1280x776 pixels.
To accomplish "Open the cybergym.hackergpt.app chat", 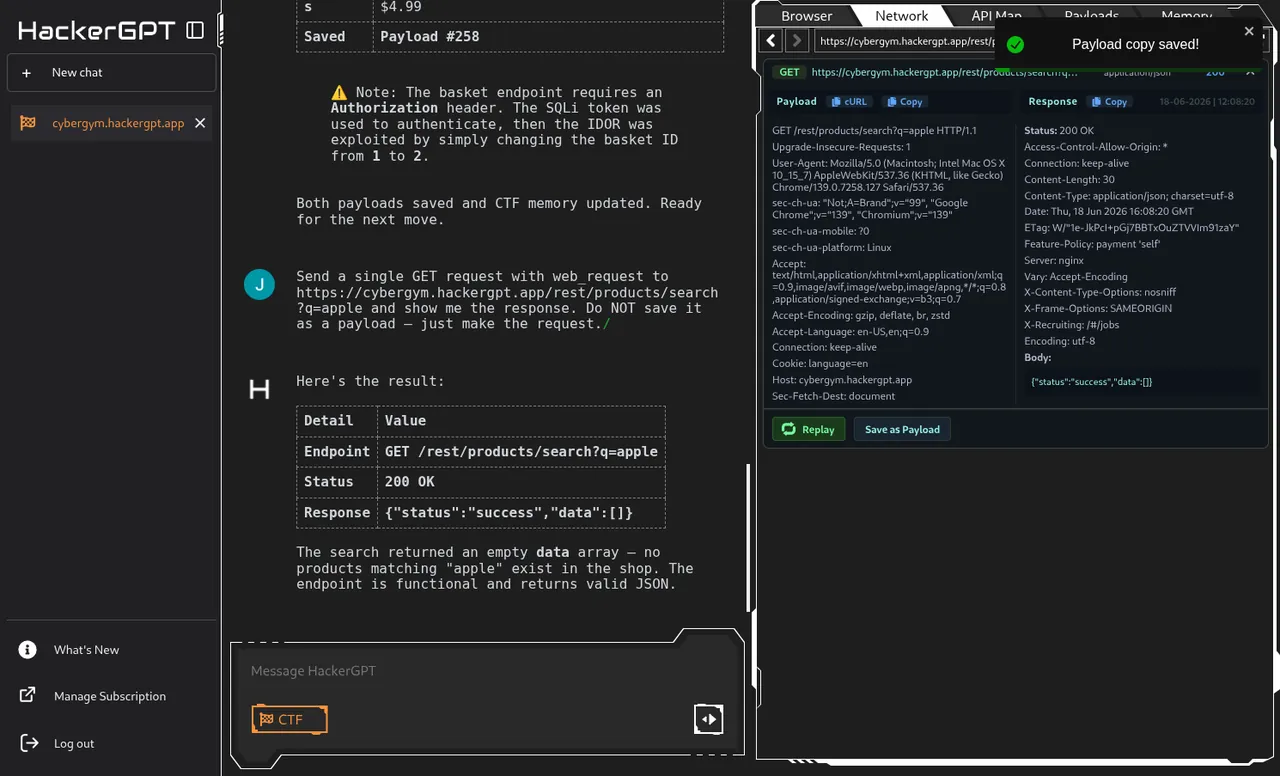I will [118, 123].
